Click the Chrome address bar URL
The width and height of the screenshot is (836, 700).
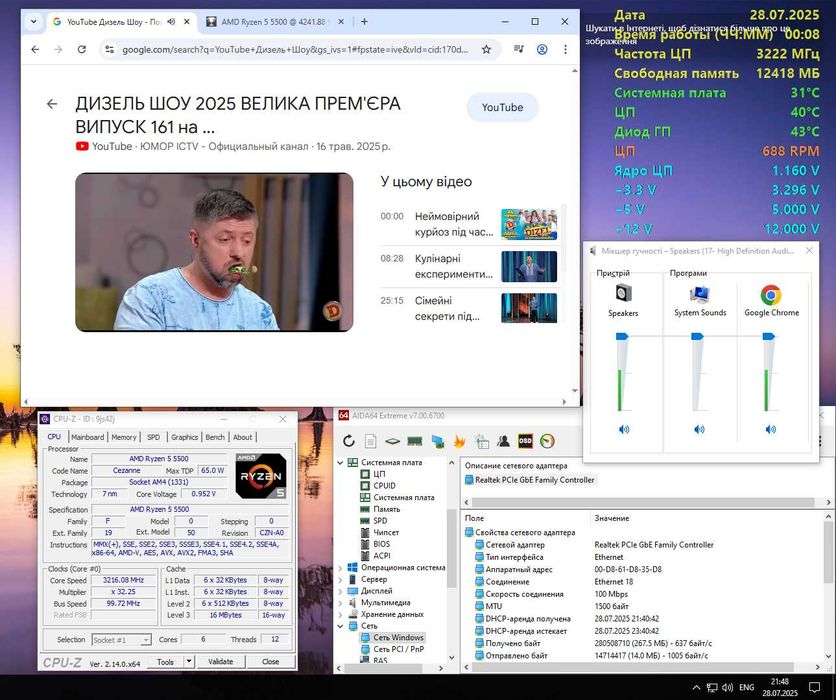pyautogui.click(x=295, y=50)
